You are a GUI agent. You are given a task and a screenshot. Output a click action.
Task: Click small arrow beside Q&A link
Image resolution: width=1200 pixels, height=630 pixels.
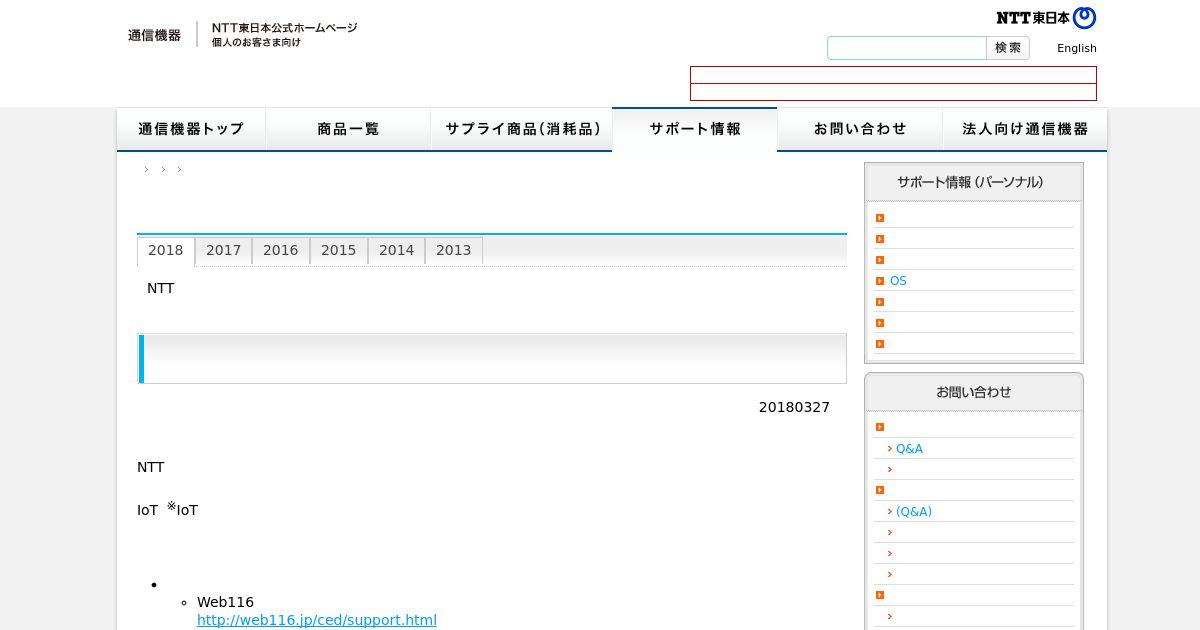(x=890, y=449)
